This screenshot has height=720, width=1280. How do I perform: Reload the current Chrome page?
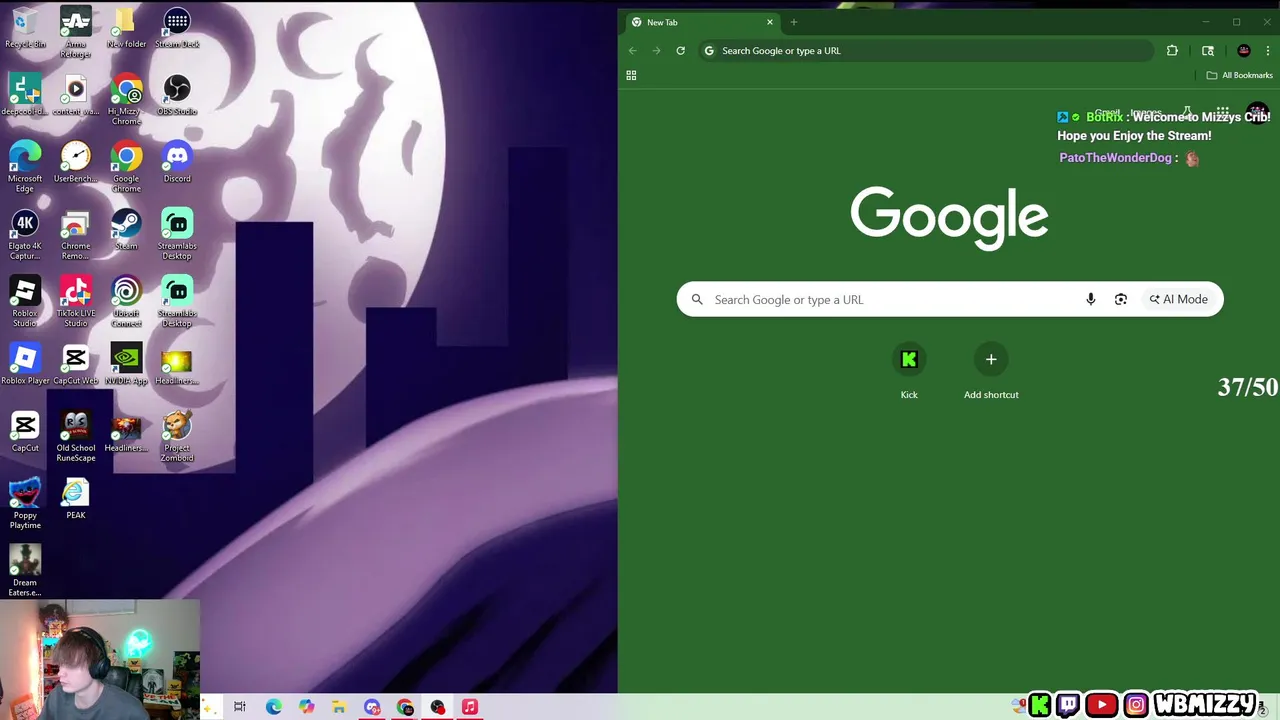coord(680,50)
